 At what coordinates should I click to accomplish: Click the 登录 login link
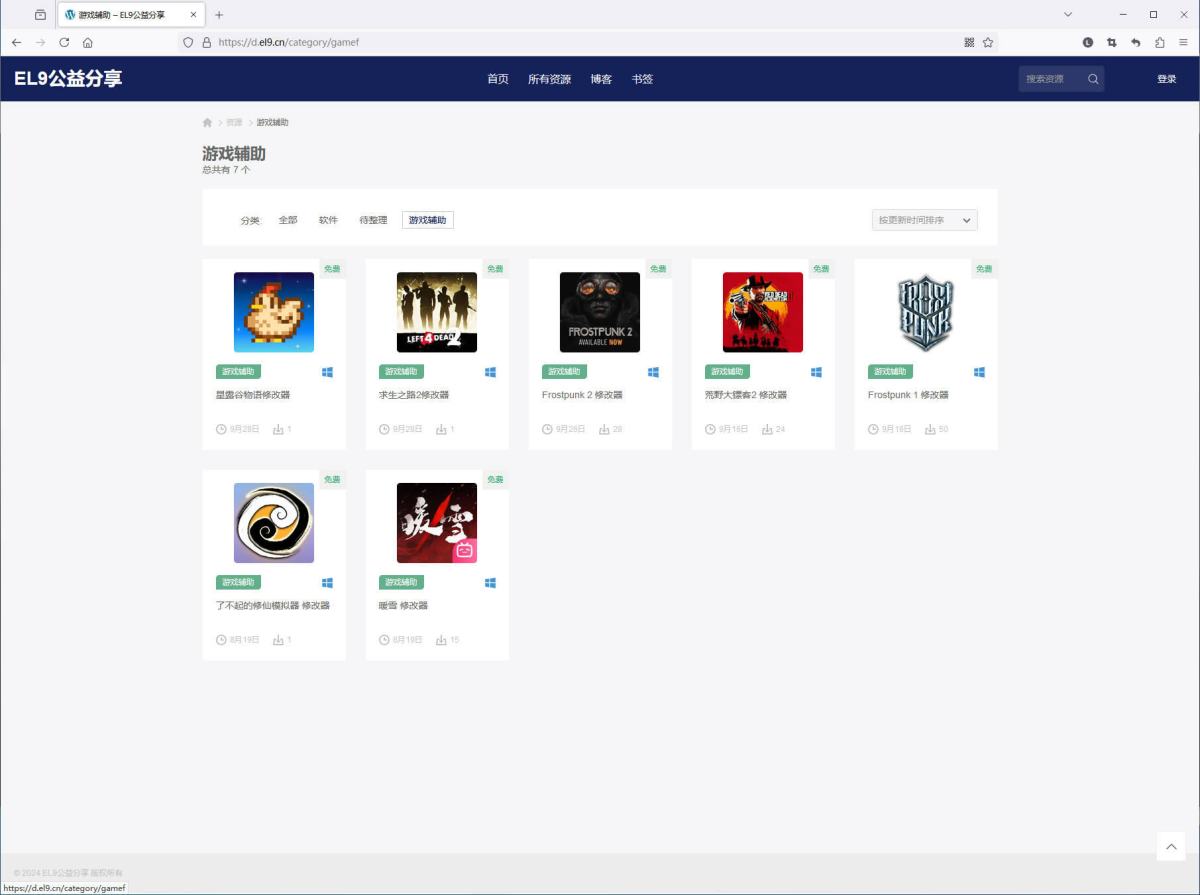[x=1166, y=79]
